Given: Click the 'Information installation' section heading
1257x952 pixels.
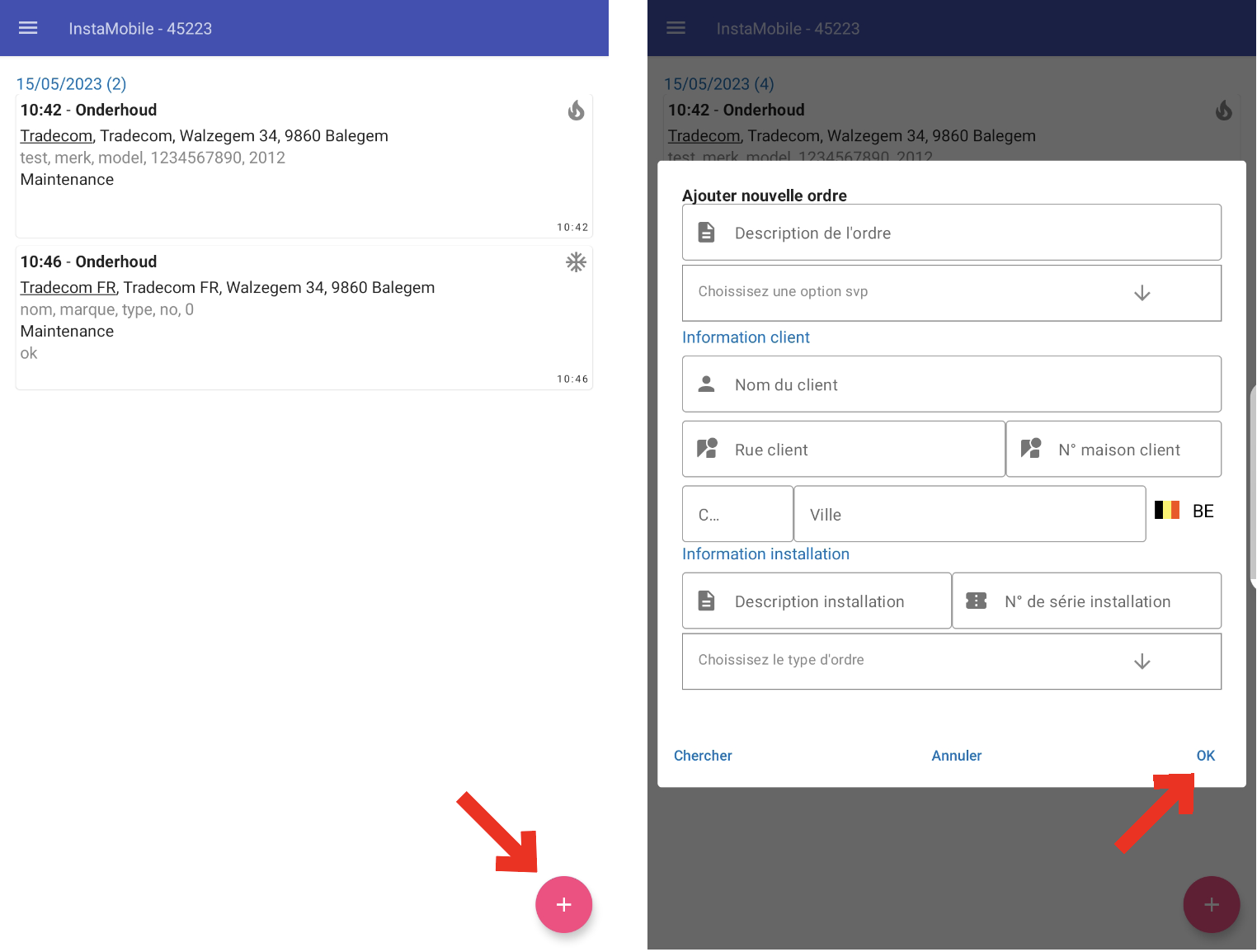Looking at the screenshot, I should (765, 554).
